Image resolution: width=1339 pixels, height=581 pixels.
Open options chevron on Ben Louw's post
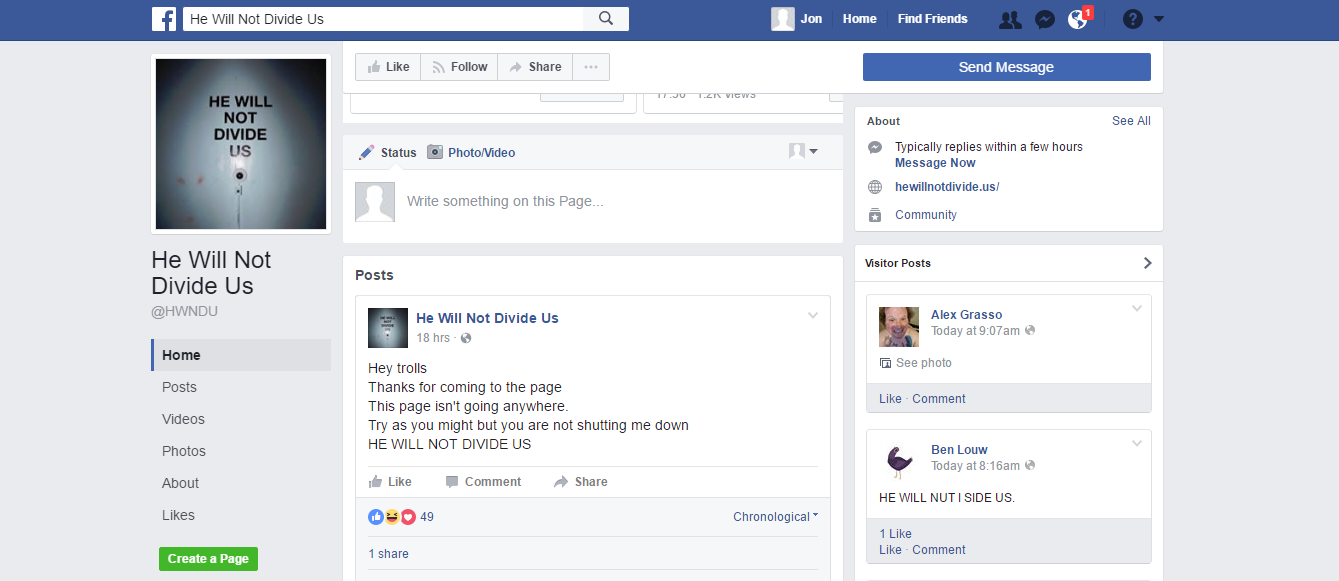(1136, 443)
